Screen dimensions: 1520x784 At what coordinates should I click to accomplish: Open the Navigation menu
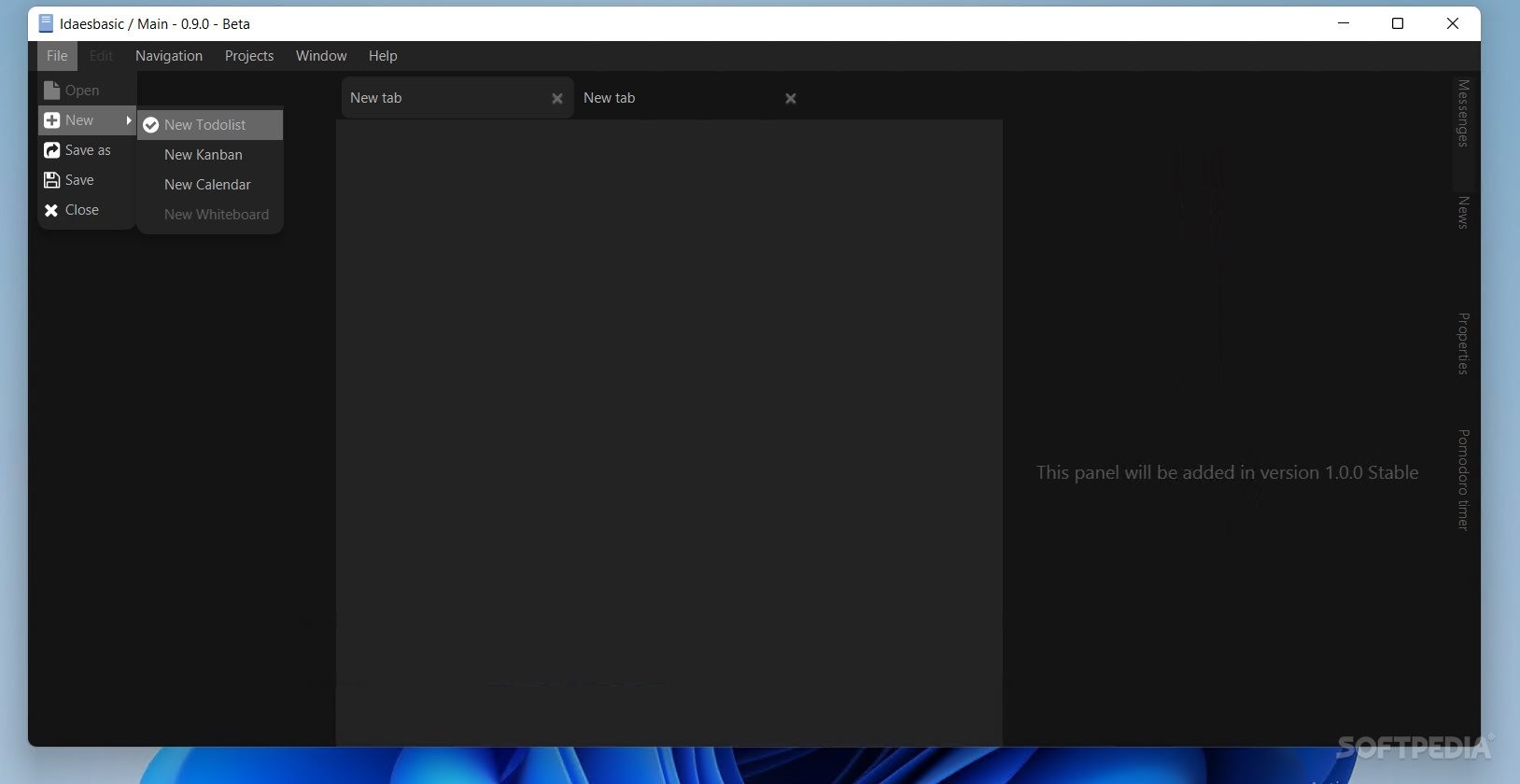coord(169,56)
